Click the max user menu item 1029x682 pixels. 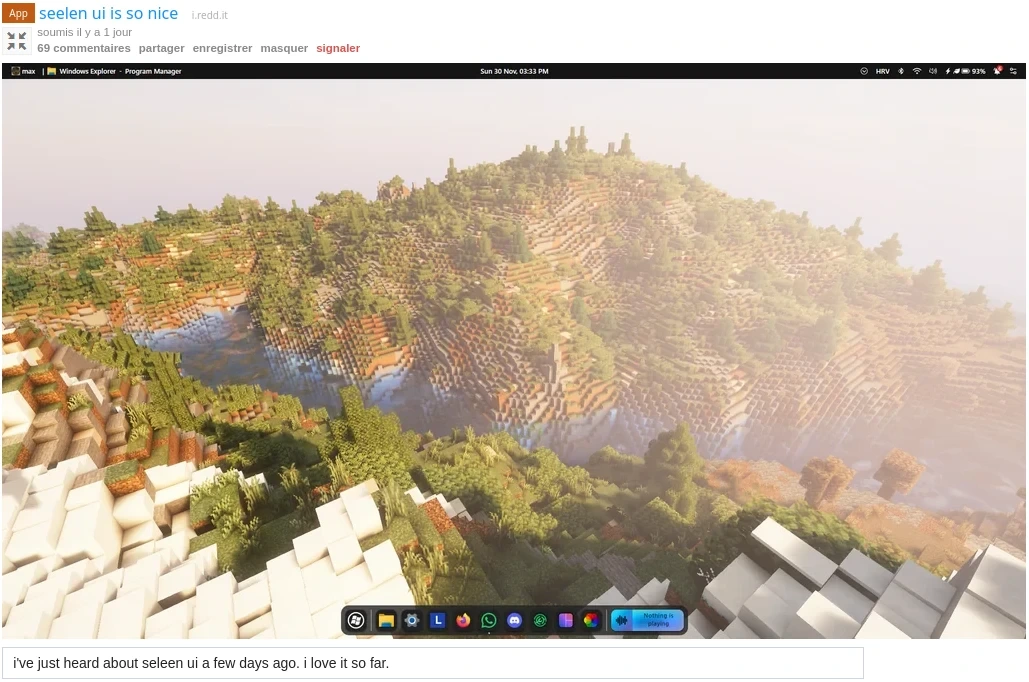point(24,71)
